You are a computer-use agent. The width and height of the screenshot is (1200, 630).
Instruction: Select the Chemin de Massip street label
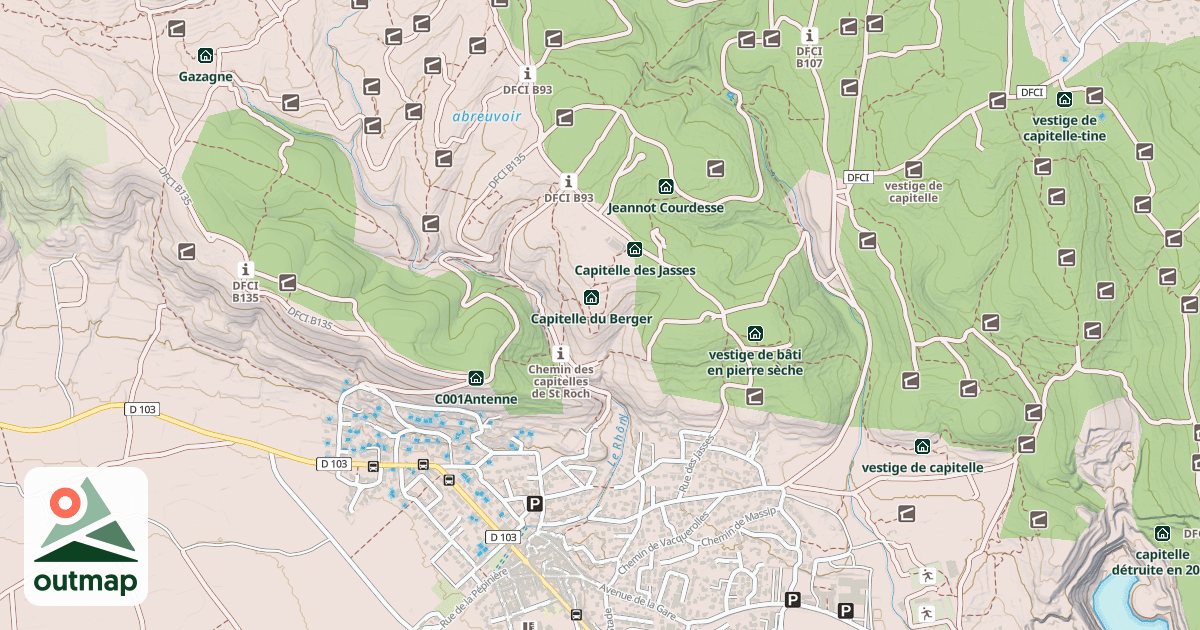(739, 528)
